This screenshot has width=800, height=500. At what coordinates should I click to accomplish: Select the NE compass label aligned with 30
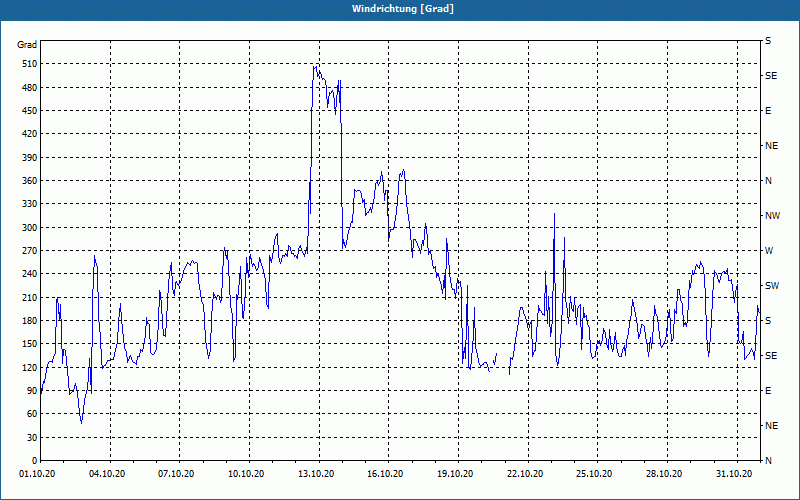pyautogui.click(x=772, y=426)
